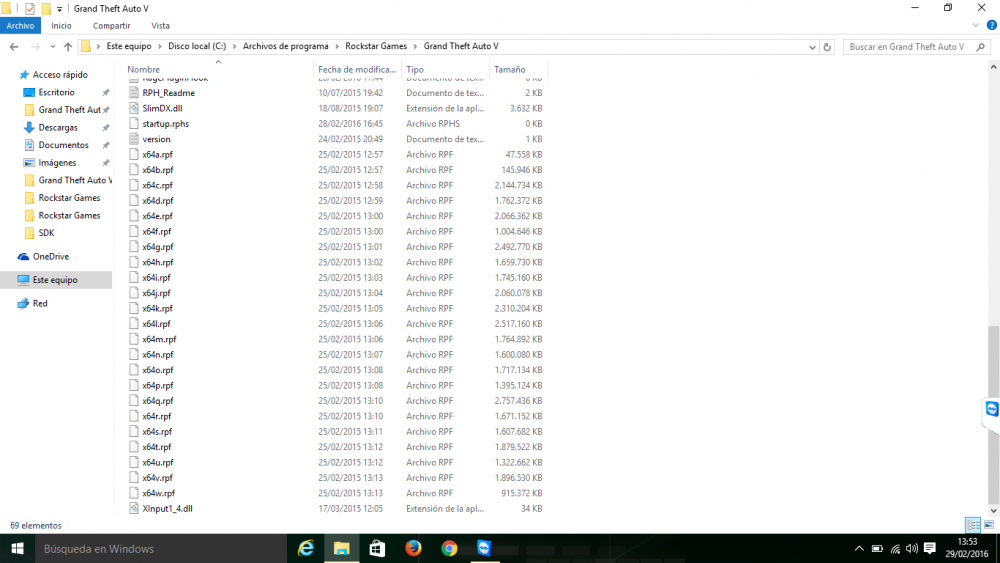
Task: Open Descargas in navigation pane
Action: coord(57,128)
